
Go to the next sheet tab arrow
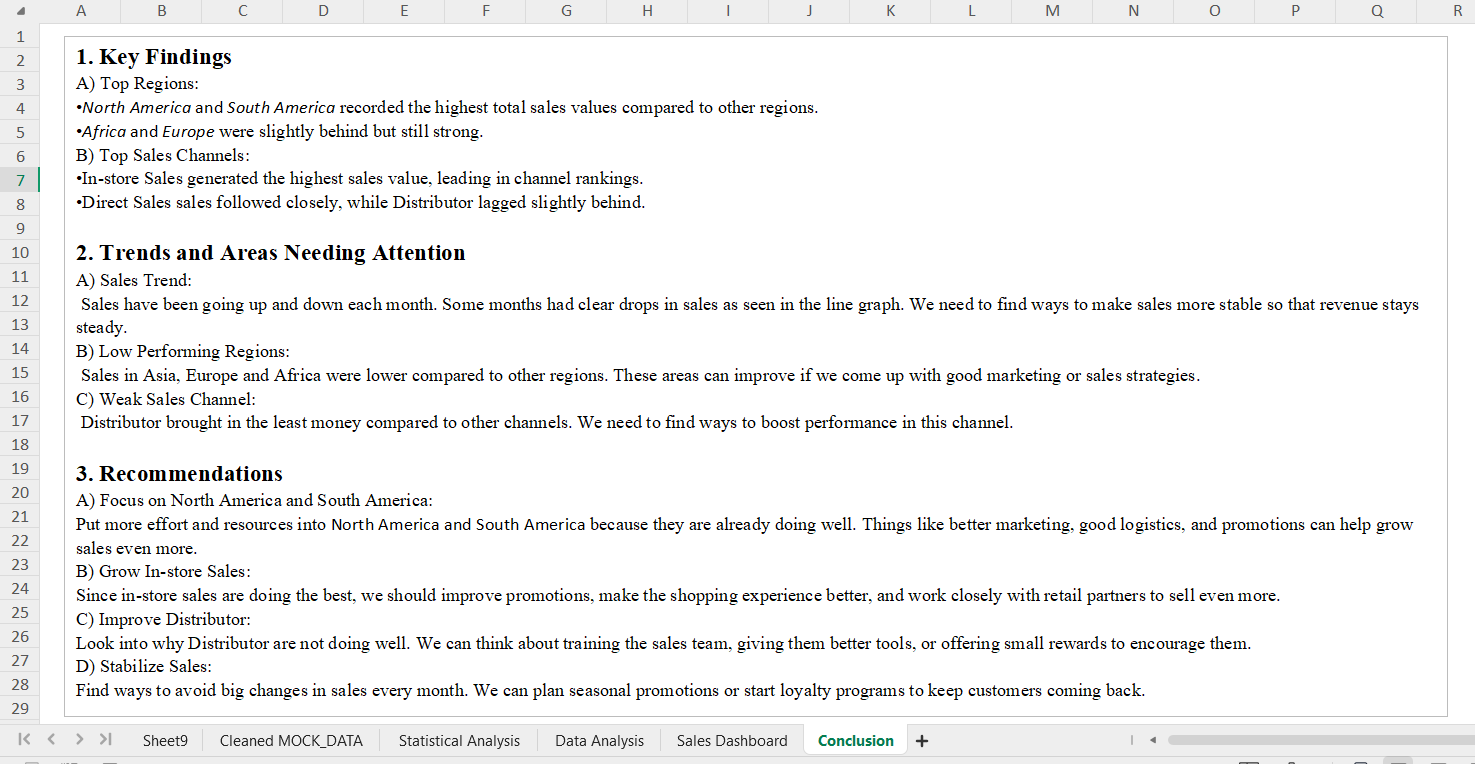(x=78, y=740)
